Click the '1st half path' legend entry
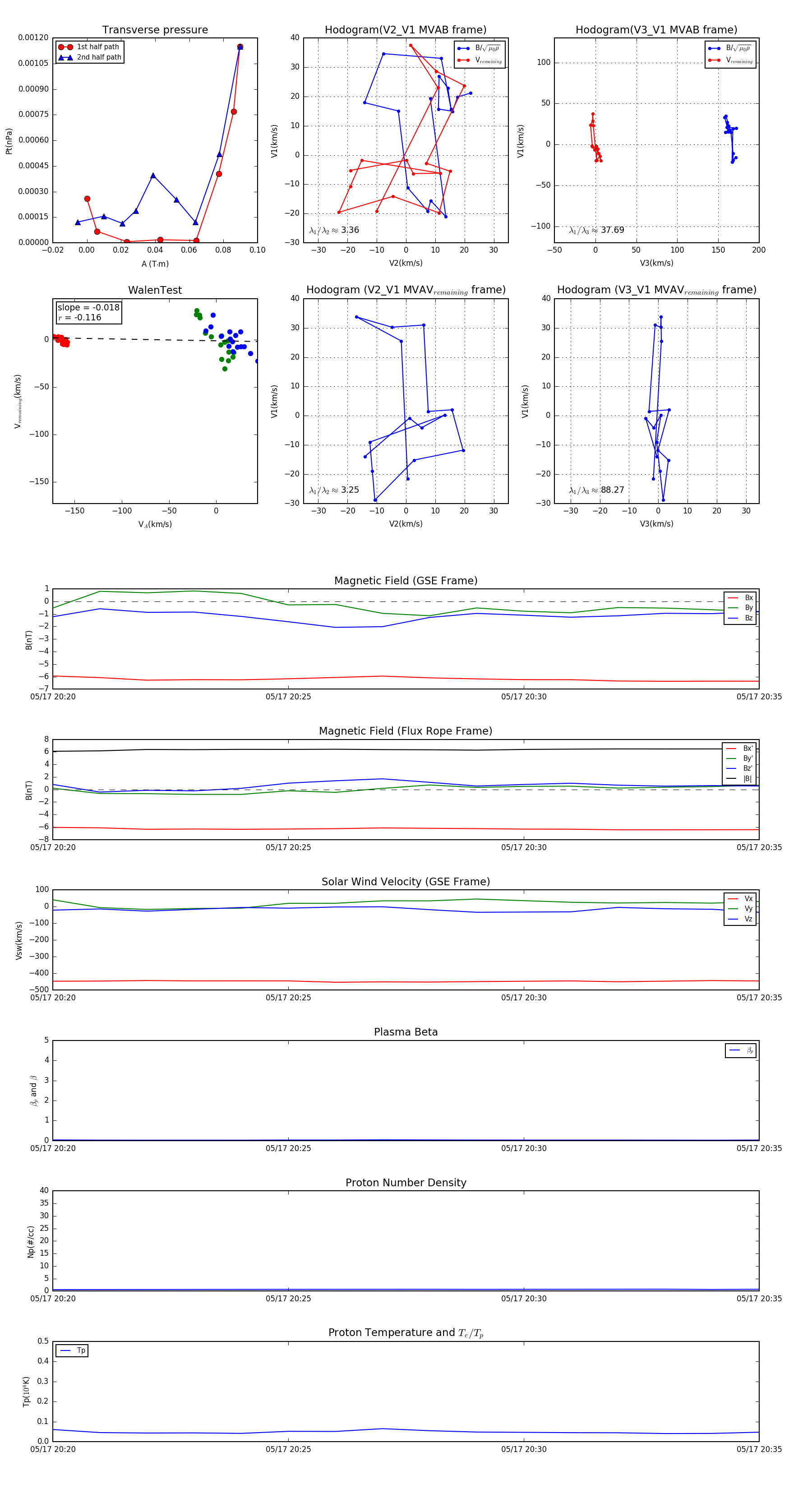Image resolution: width=812 pixels, height=1489 pixels. click(90, 47)
